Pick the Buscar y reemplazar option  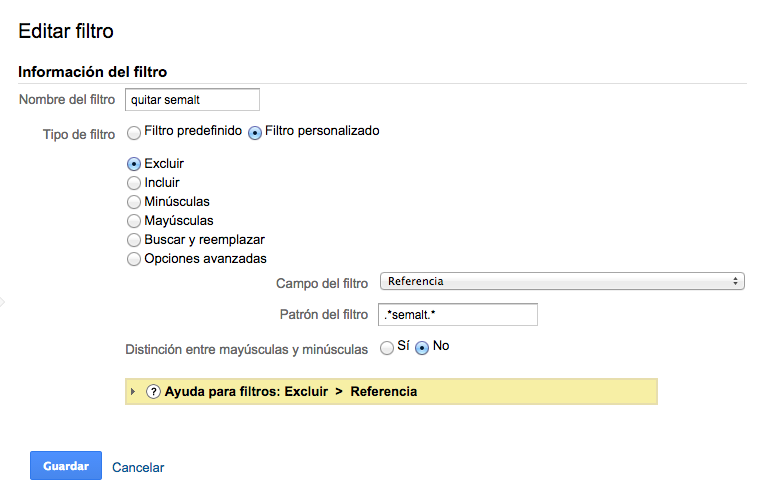(x=134, y=240)
